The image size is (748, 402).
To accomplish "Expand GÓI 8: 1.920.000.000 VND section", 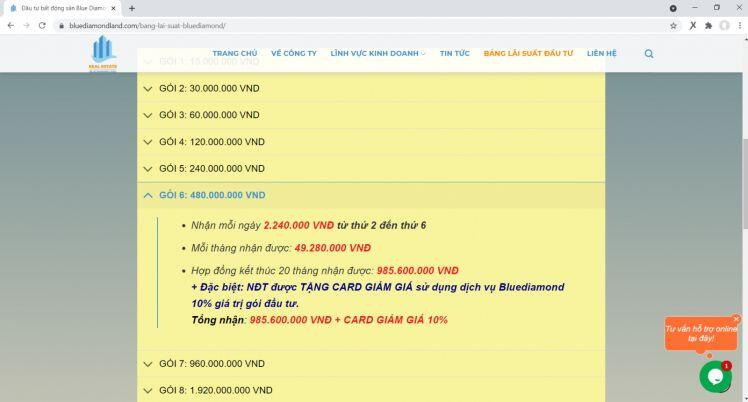I will tap(371, 390).
